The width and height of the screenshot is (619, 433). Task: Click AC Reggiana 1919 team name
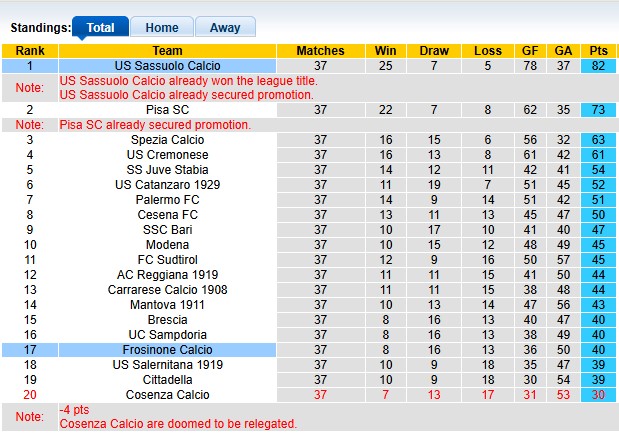click(167, 275)
